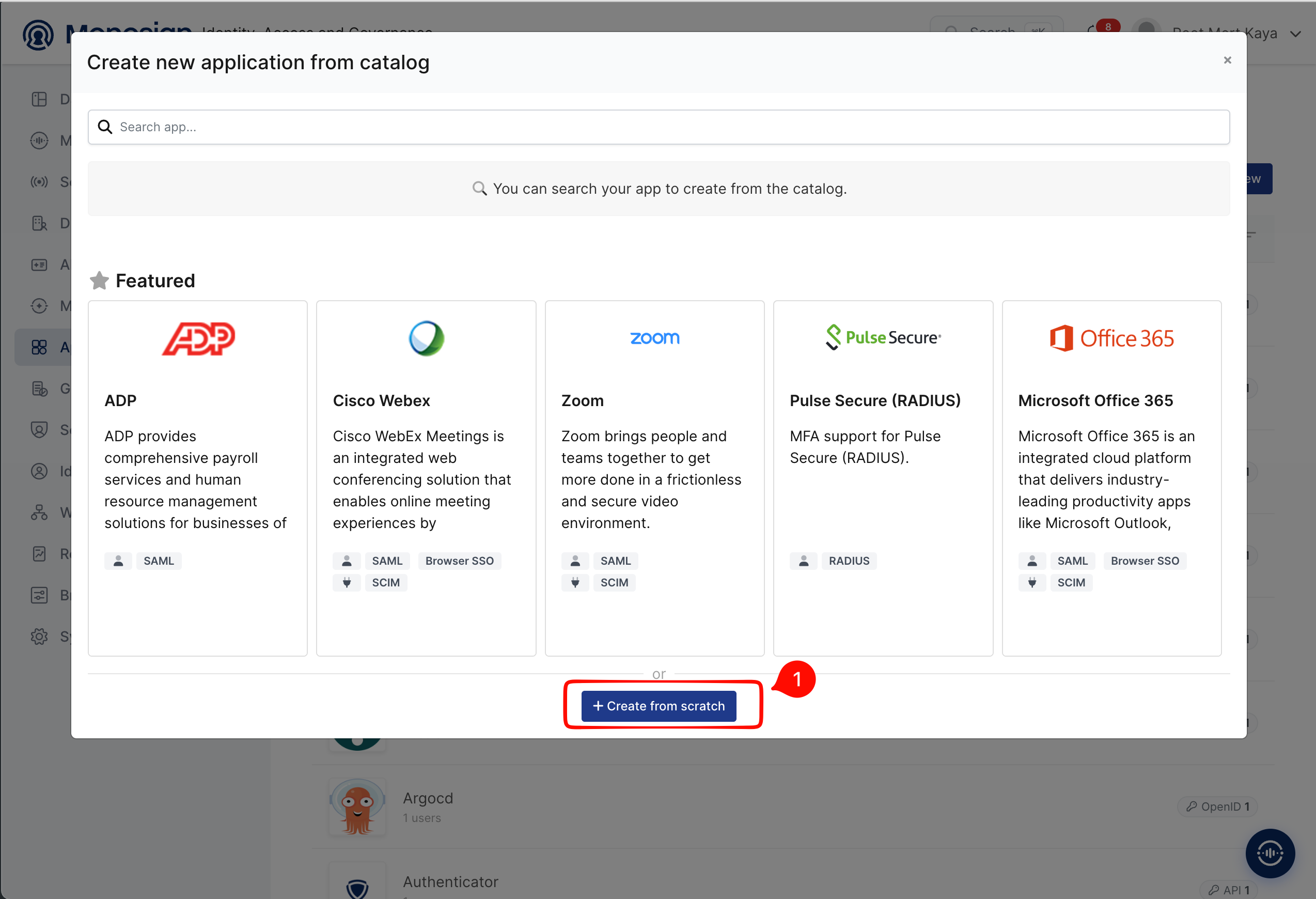The width and height of the screenshot is (1316, 899).
Task: Click the SAML tag on ADP card
Action: tap(159, 561)
